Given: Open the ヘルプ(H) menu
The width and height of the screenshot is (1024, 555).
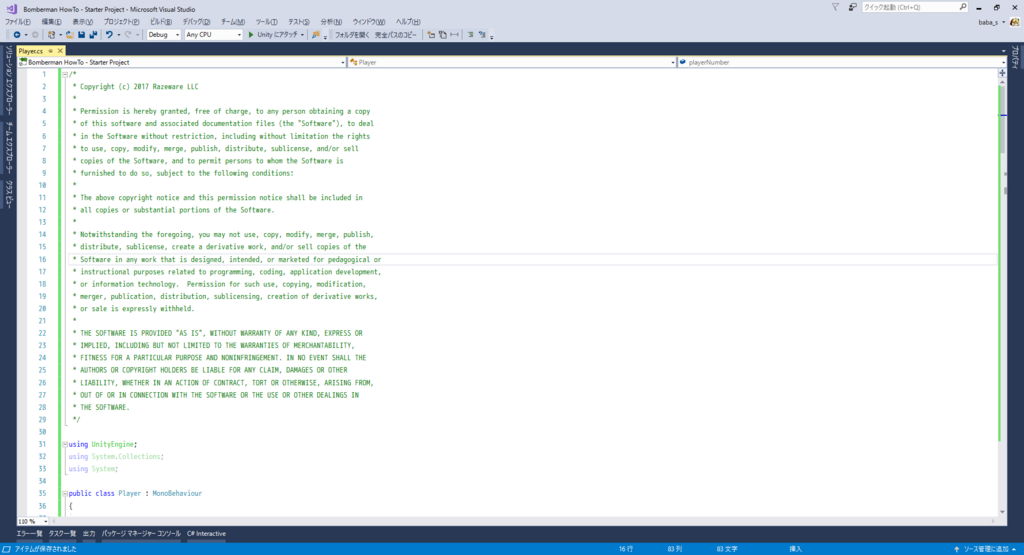Looking at the screenshot, I should (x=408, y=22).
